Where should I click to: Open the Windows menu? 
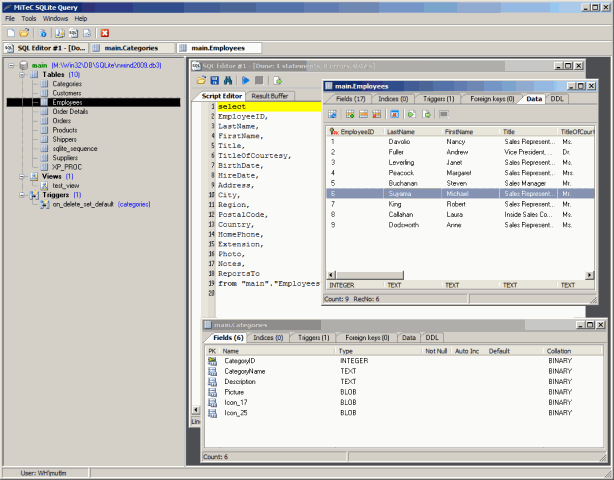[55, 18]
